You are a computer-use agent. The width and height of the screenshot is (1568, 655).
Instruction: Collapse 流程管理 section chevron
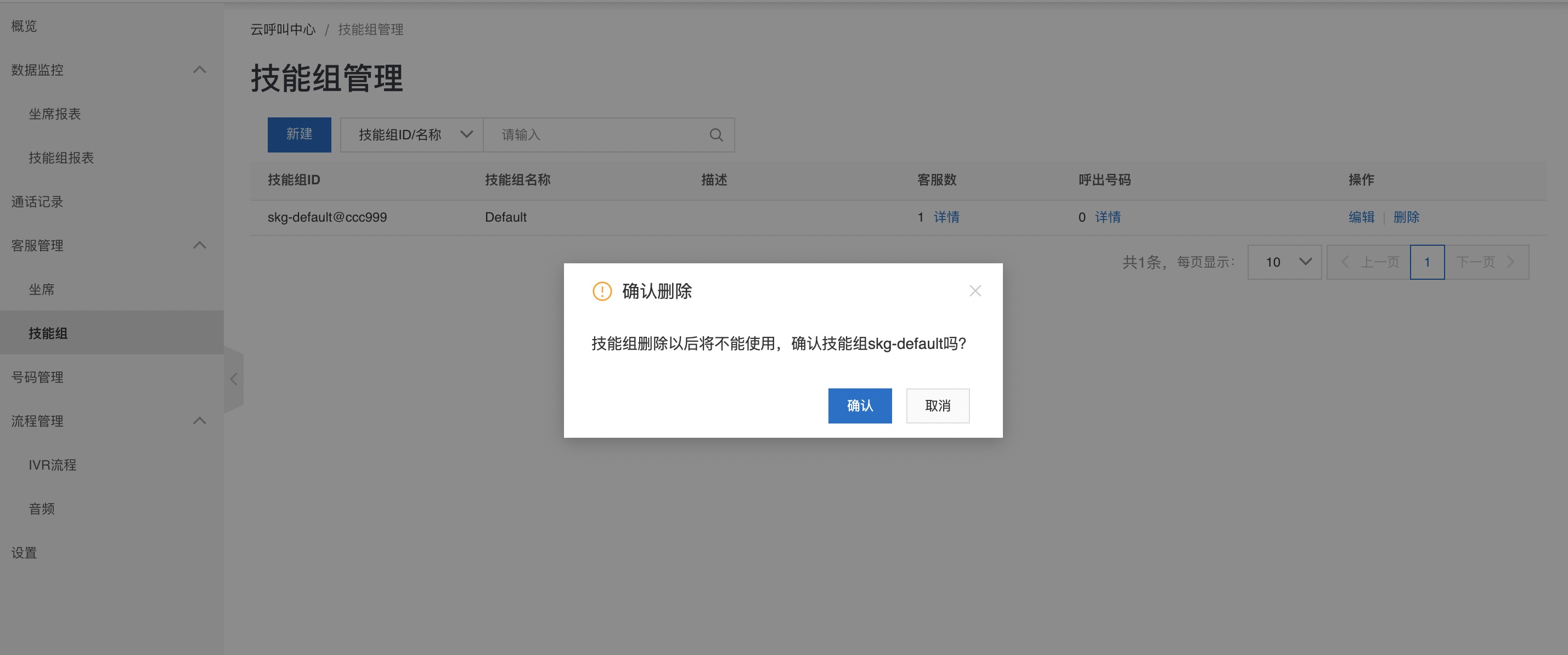click(200, 421)
